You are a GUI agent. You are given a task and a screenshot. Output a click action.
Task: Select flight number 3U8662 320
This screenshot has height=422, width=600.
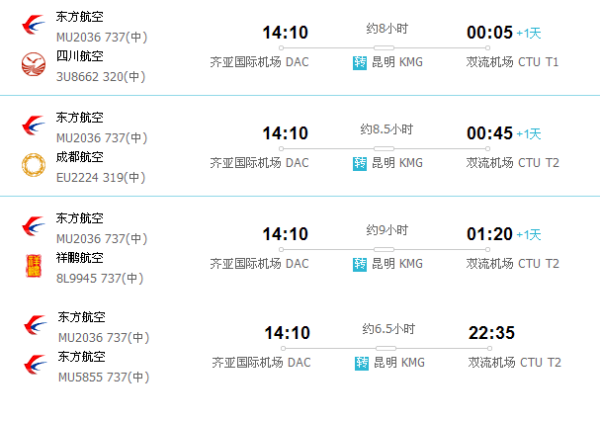click(101, 77)
